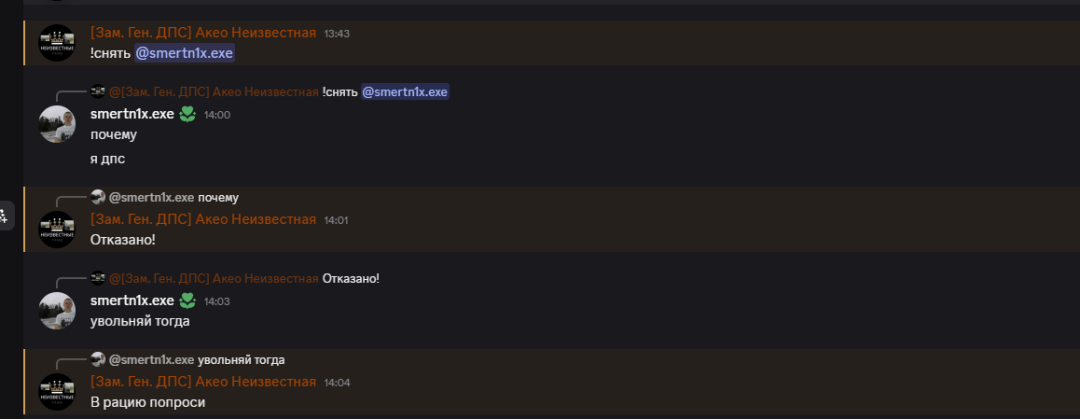Viewport: 1080px width, 419px height.
Task: Click the @smertn1x.exe mention in the 13:43 message
Action: coord(184,54)
